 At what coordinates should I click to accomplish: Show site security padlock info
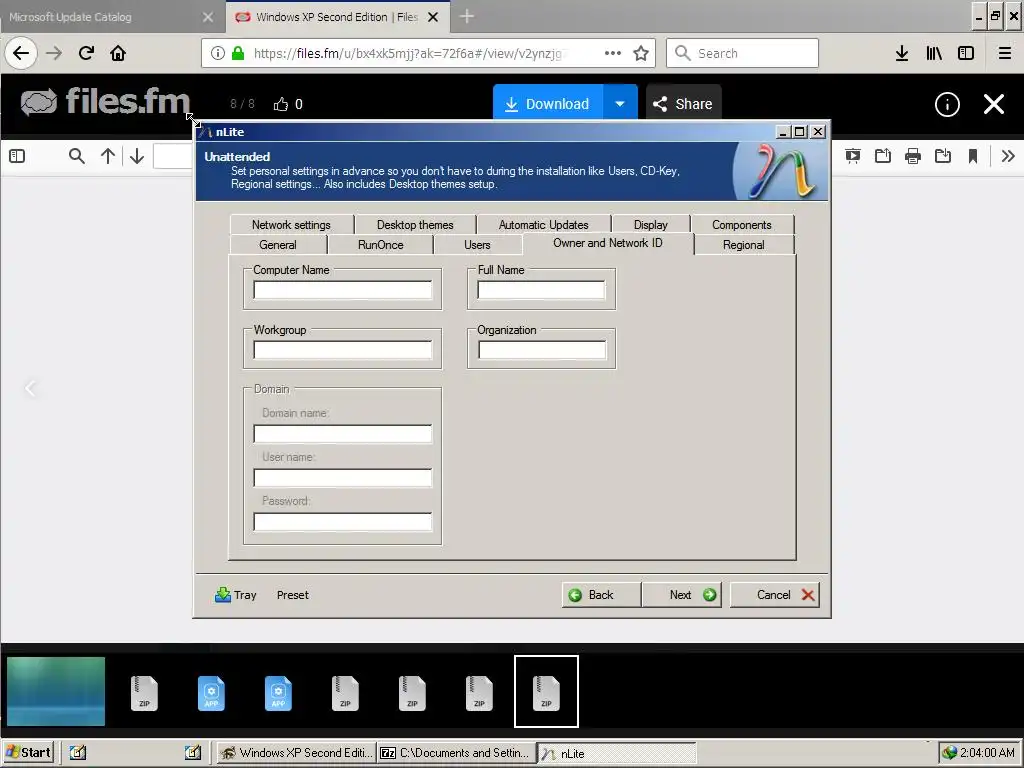238,53
